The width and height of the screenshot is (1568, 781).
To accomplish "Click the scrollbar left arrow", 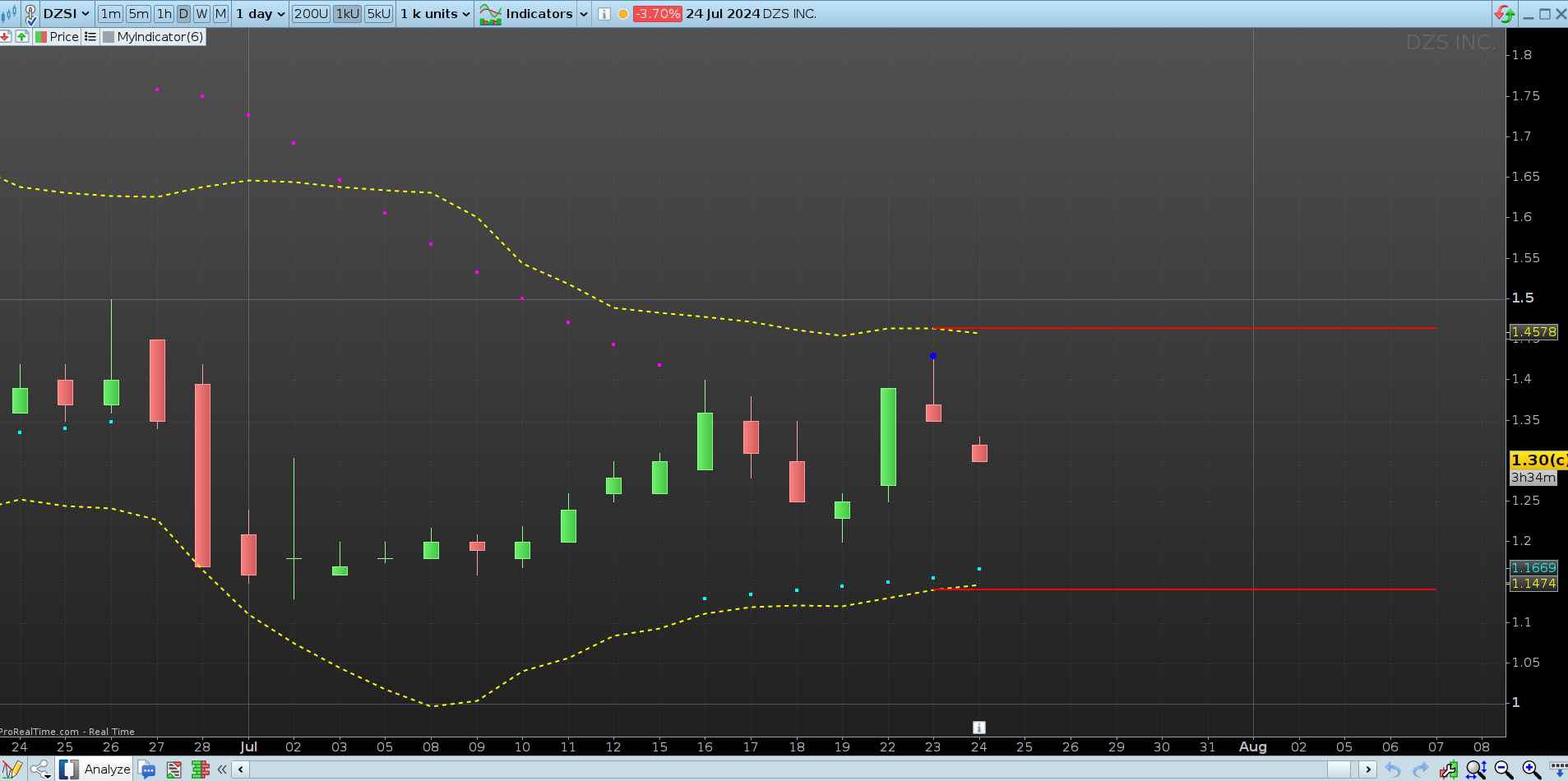I will [x=241, y=769].
